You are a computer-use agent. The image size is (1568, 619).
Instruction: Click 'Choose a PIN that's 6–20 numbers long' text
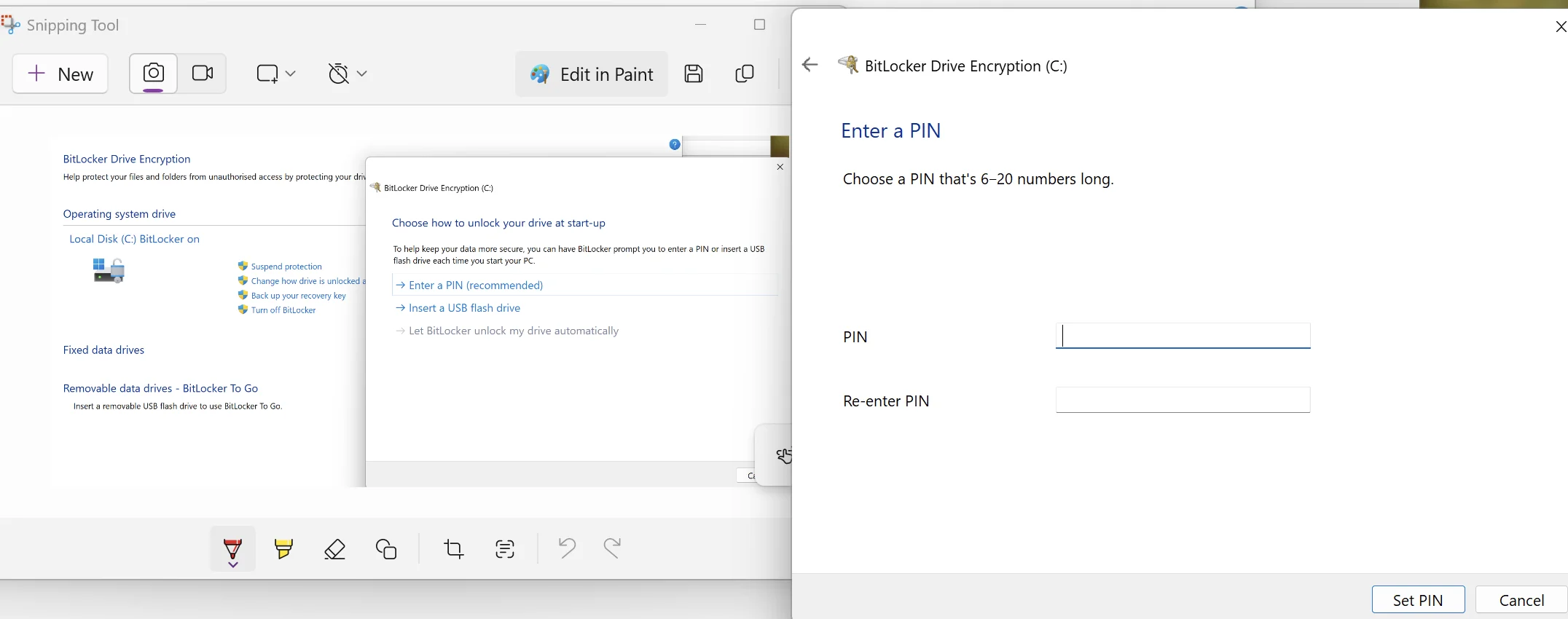[x=979, y=179]
